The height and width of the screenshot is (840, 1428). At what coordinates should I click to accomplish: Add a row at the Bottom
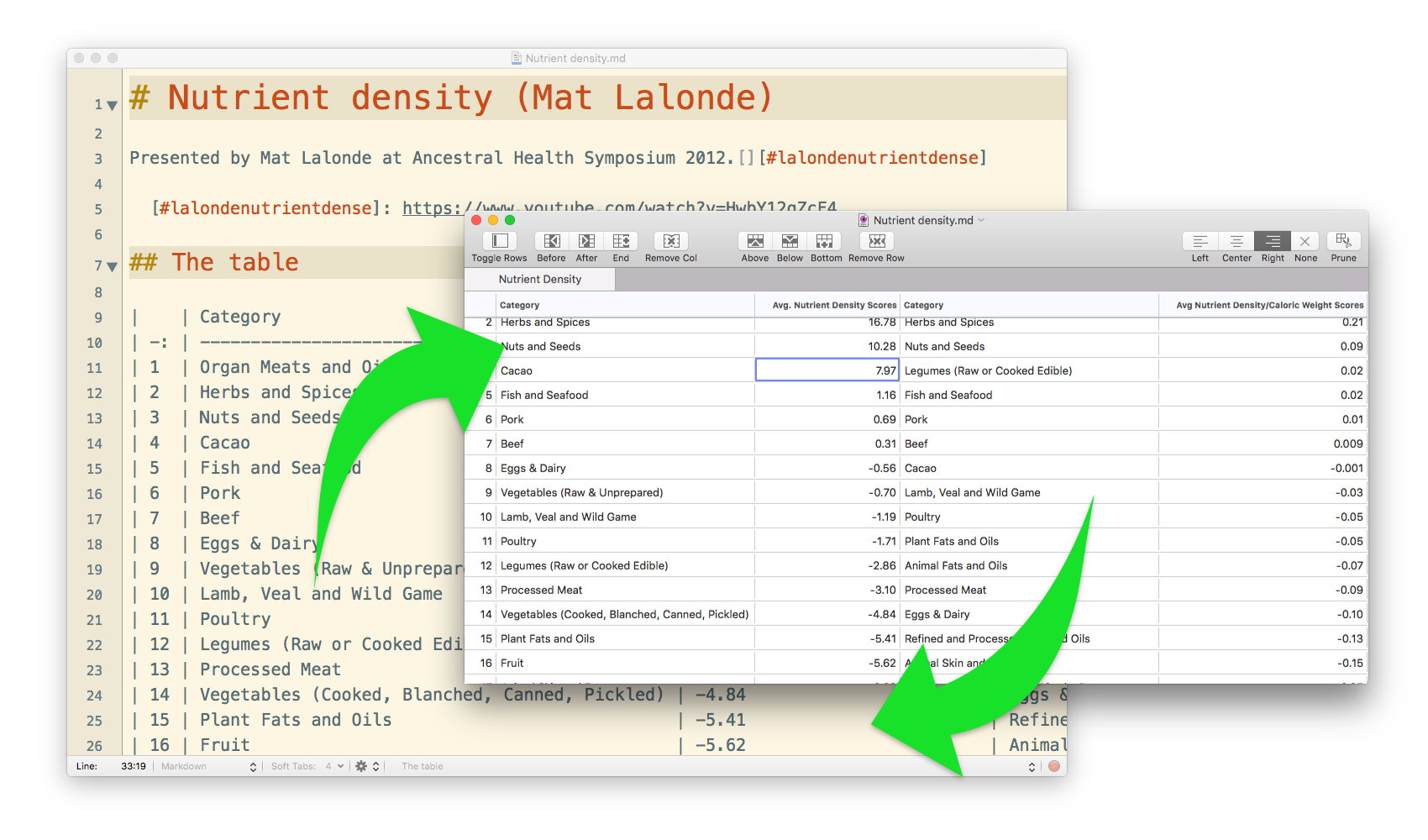(x=825, y=241)
